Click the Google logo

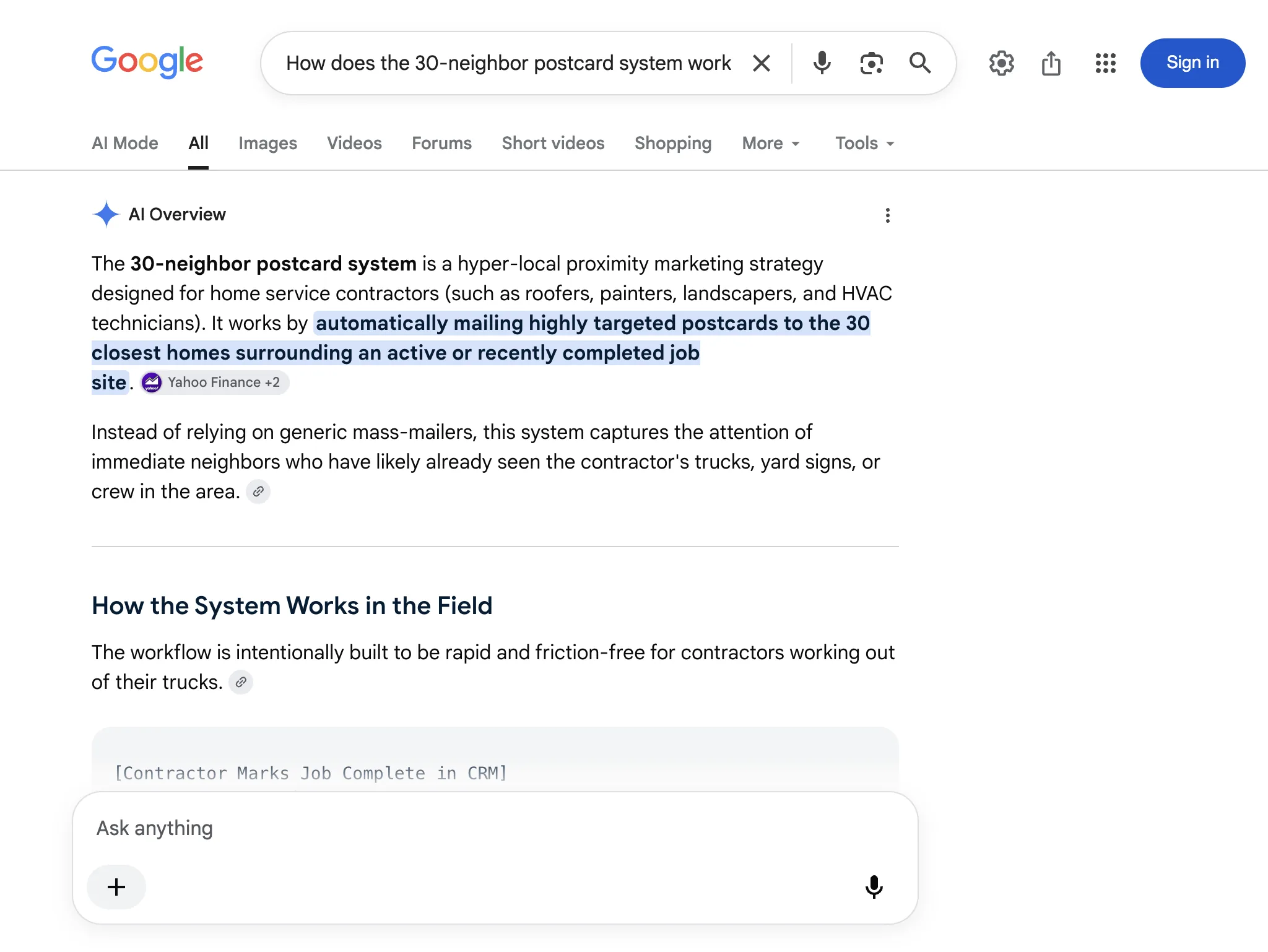pos(147,62)
